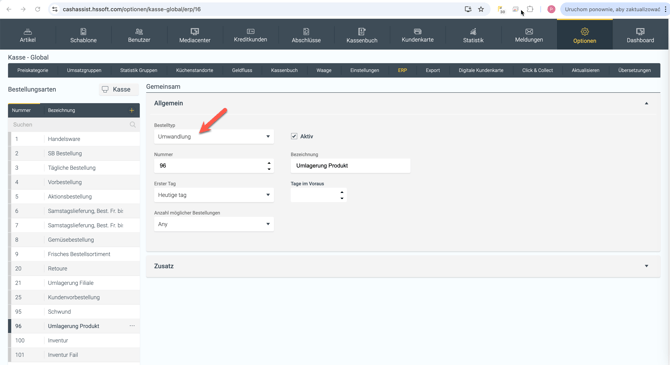Switch to the Export tab
670x365 pixels.
(433, 70)
